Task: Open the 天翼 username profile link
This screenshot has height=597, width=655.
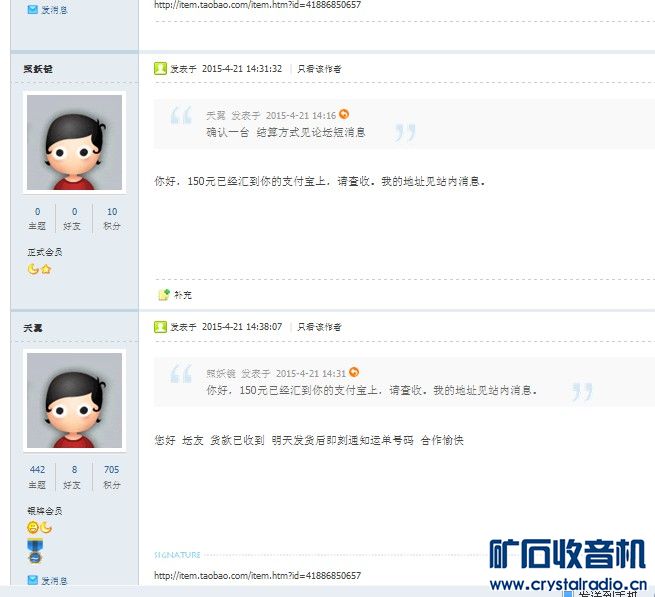Action: (x=33, y=328)
